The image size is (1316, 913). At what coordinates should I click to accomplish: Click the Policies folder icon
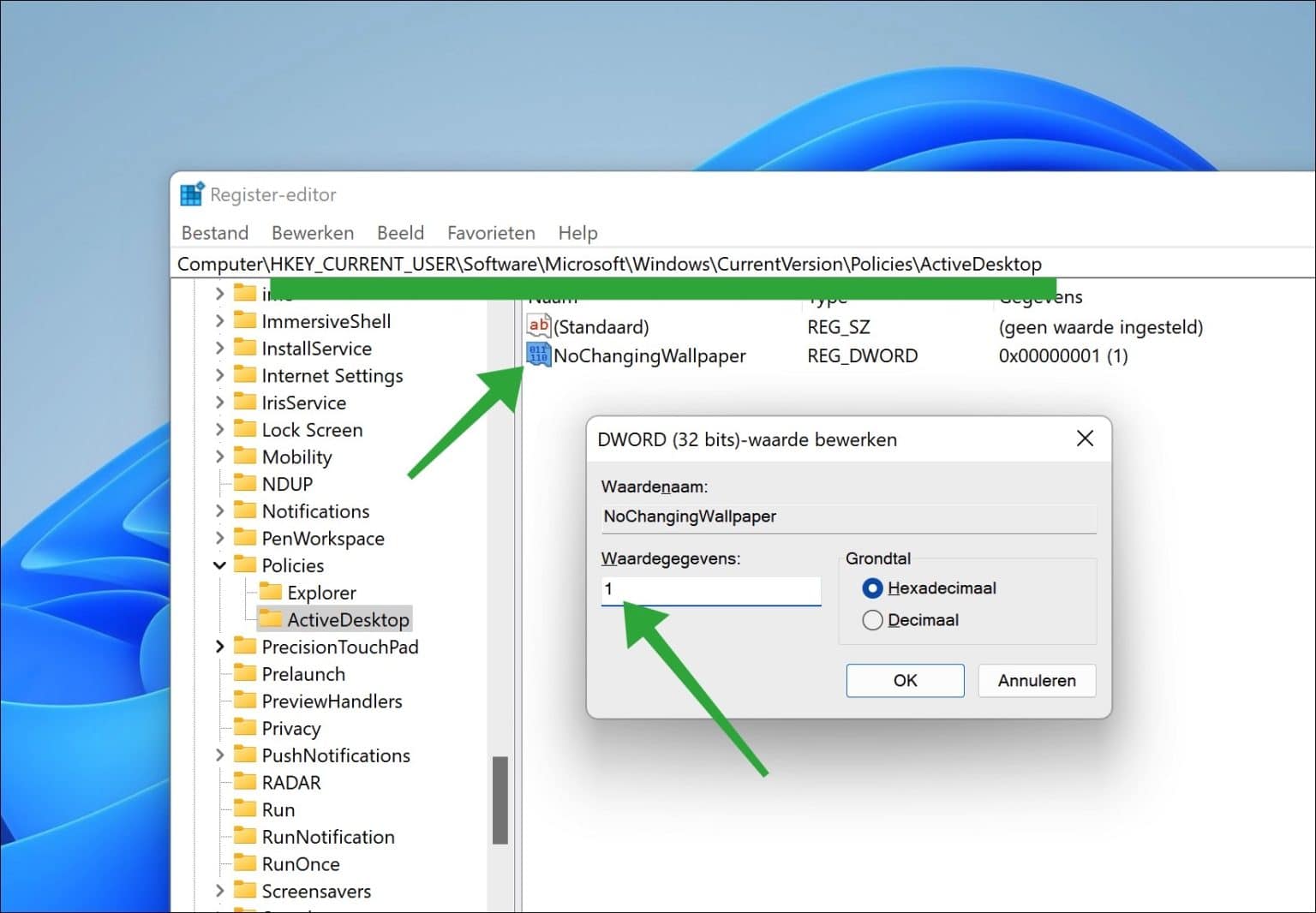(244, 565)
